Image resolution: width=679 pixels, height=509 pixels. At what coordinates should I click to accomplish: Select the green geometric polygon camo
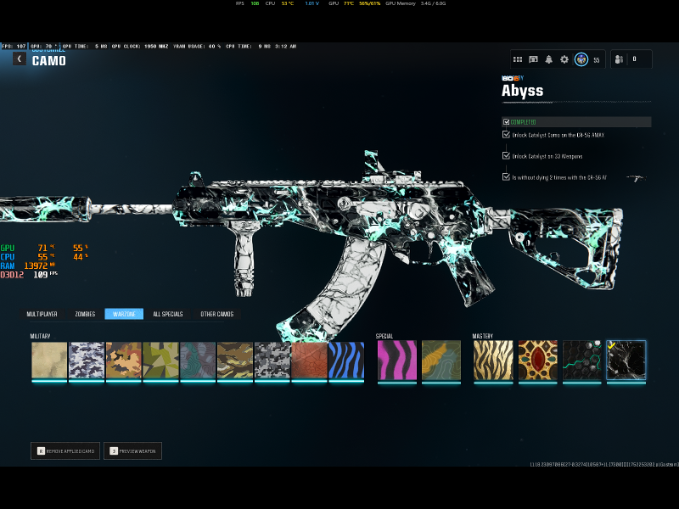click(x=161, y=361)
